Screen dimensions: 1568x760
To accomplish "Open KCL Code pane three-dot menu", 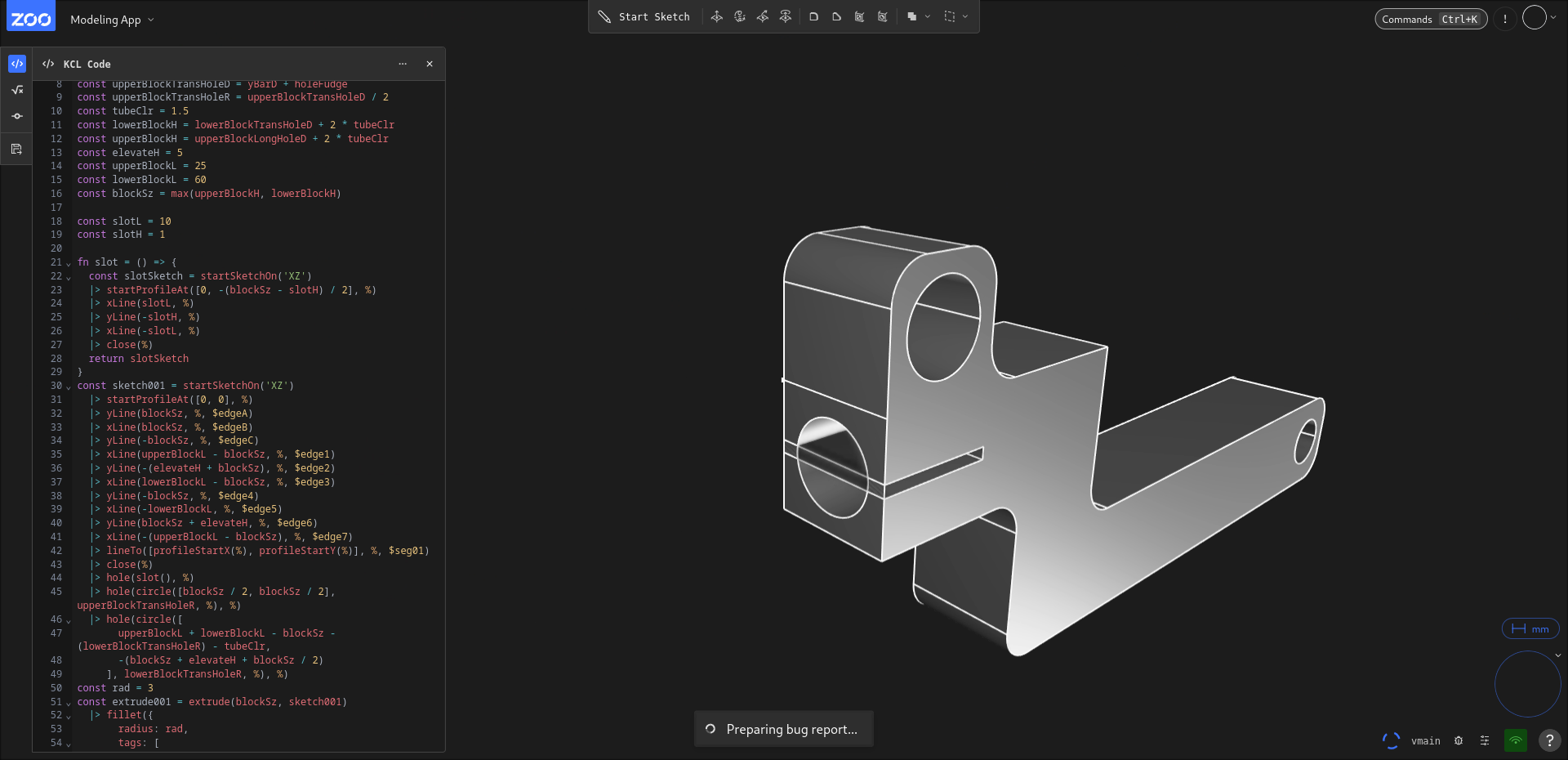I will click(x=403, y=64).
